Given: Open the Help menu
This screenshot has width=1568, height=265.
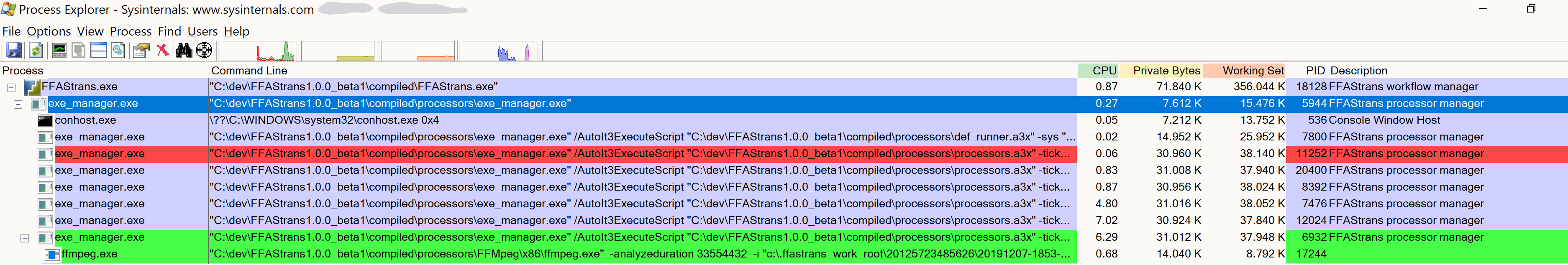Looking at the screenshot, I should click(x=237, y=31).
